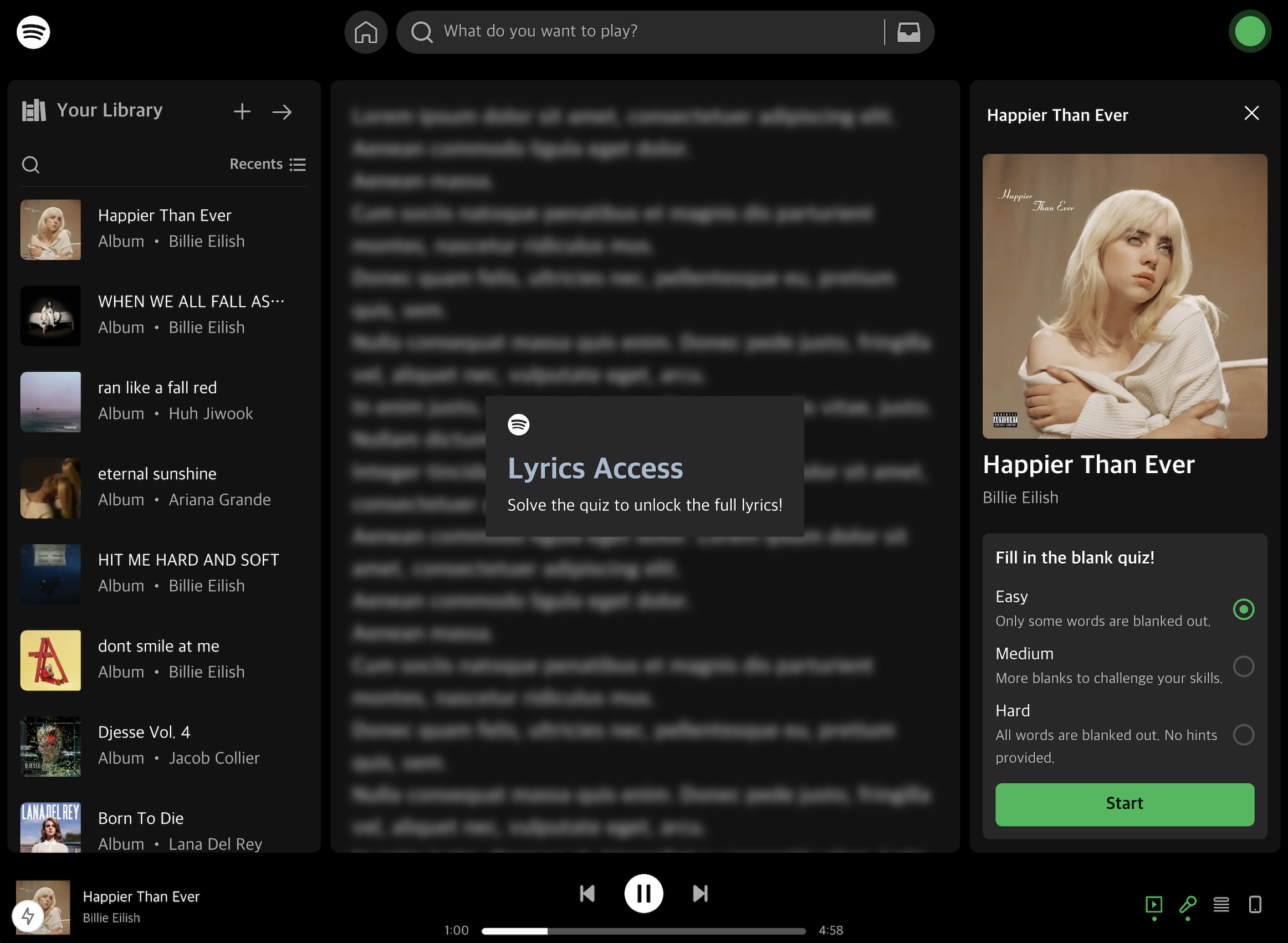1288x943 pixels.
Task: Select the Medium difficulty option
Action: [x=1243, y=666]
